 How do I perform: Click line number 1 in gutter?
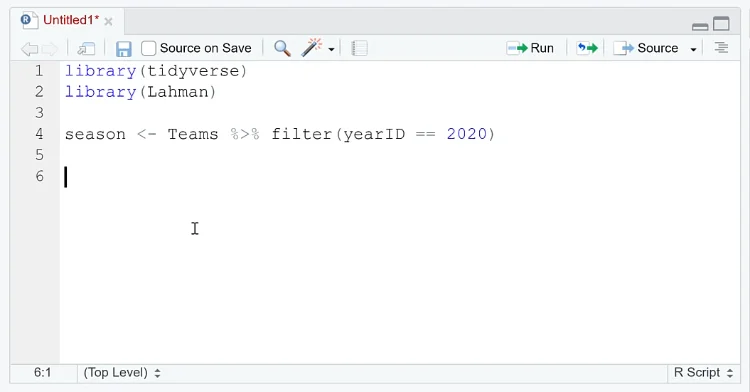(39, 71)
